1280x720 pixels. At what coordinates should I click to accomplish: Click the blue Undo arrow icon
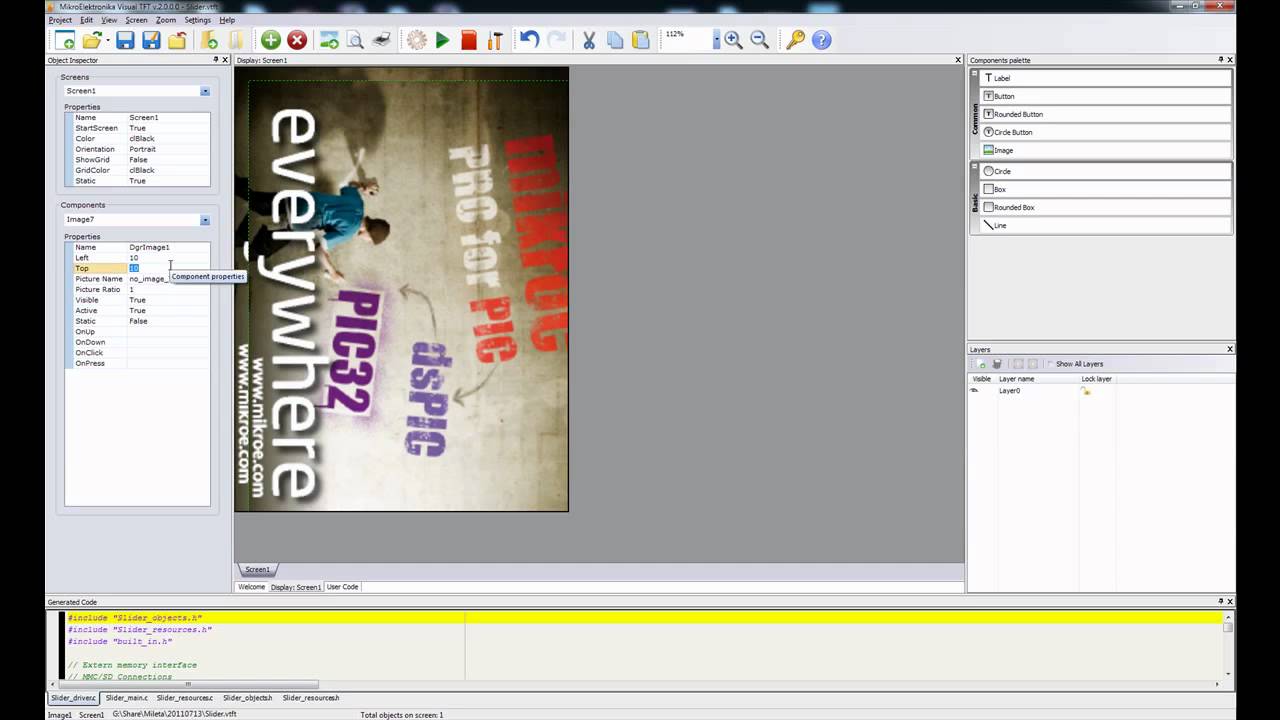pyautogui.click(x=529, y=40)
